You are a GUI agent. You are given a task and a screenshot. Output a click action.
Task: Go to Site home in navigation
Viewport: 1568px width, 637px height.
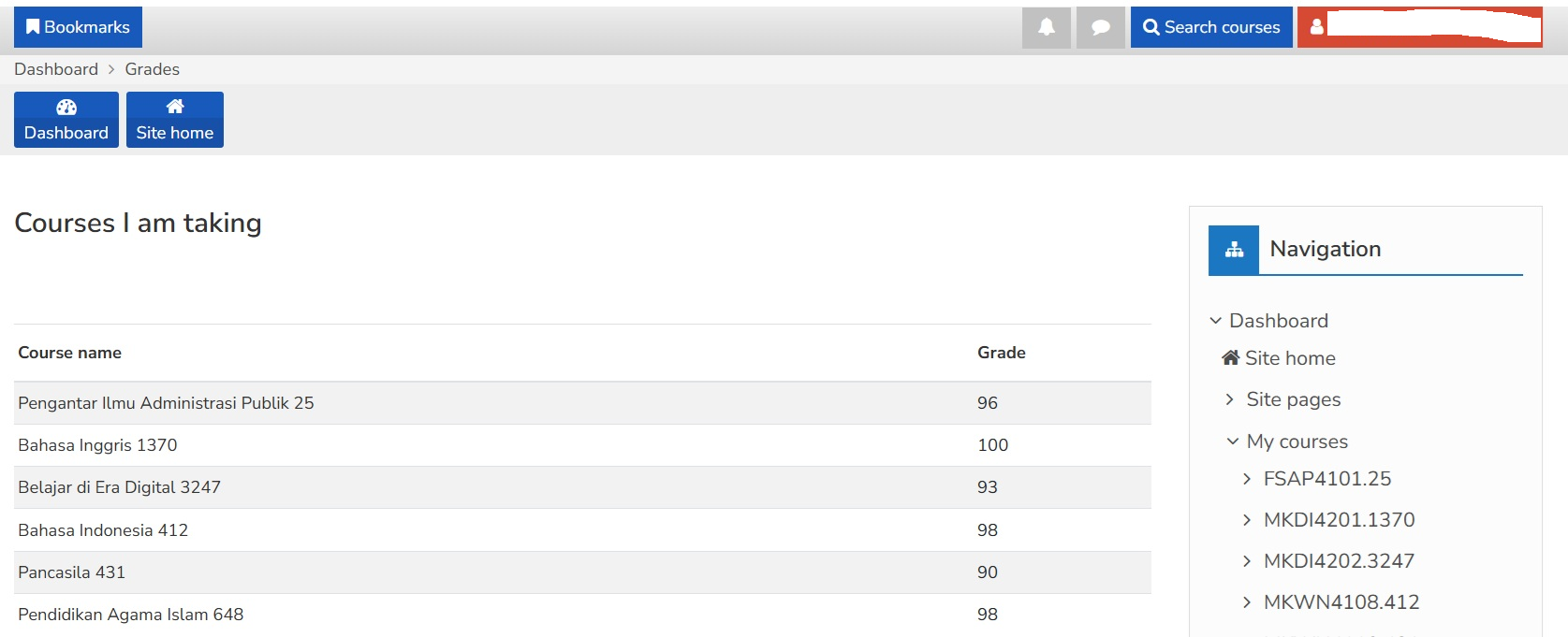[1289, 358]
